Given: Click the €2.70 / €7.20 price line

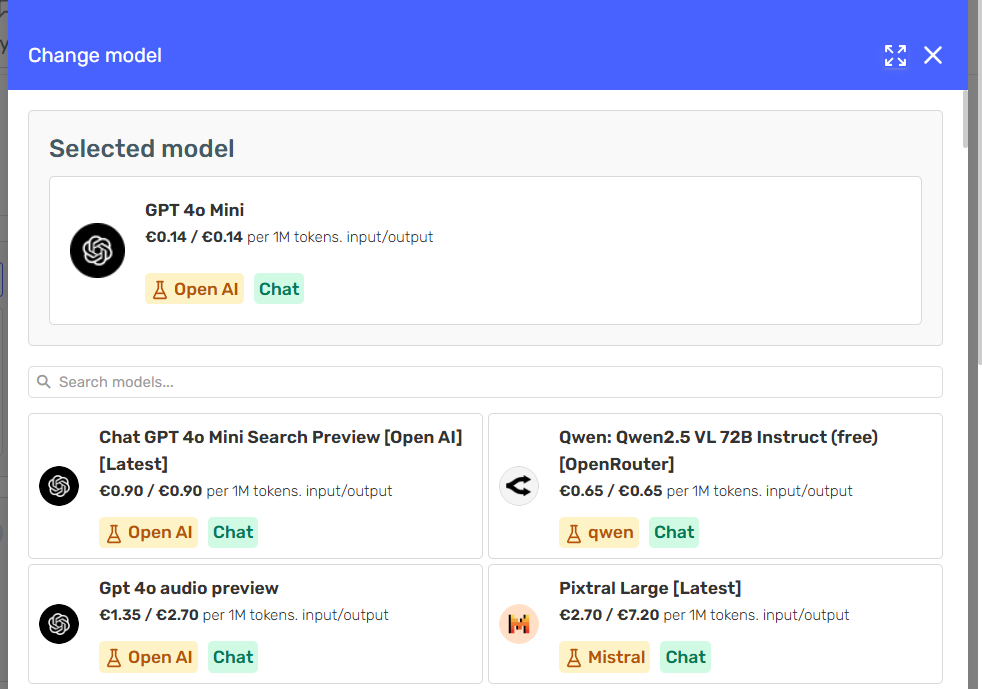Looking at the screenshot, I should point(704,614).
